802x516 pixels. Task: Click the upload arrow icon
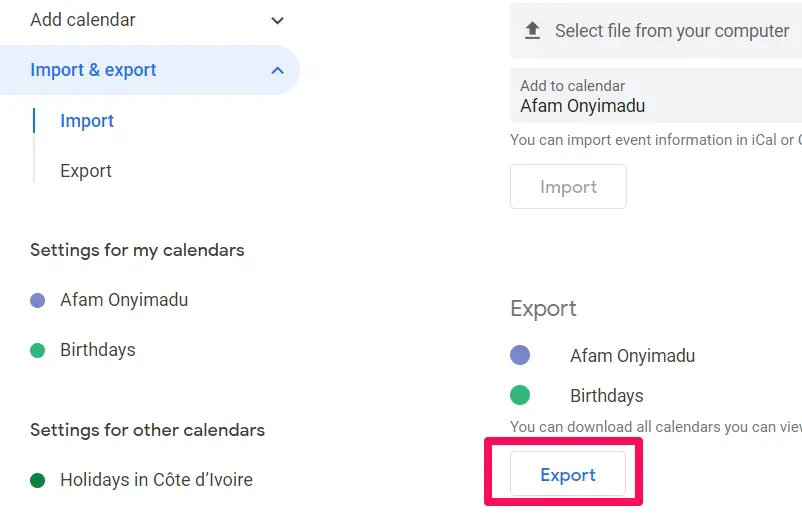click(x=532, y=31)
